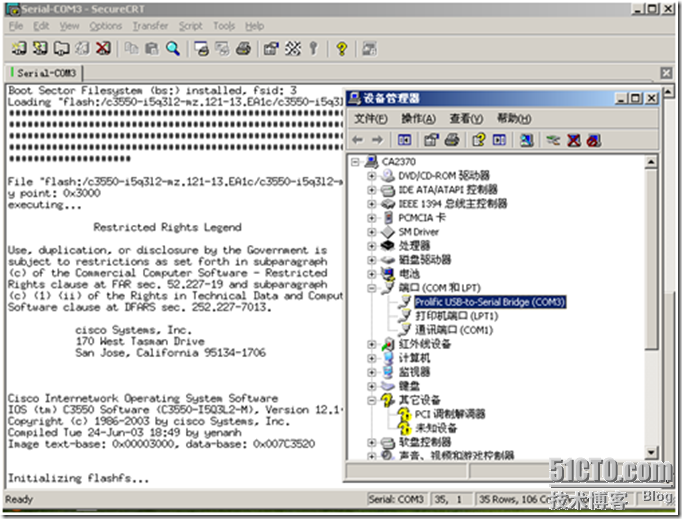682x519 pixels.
Task: Expand the IEEE 1394 bus controllers node
Action: pyautogui.click(x=371, y=204)
